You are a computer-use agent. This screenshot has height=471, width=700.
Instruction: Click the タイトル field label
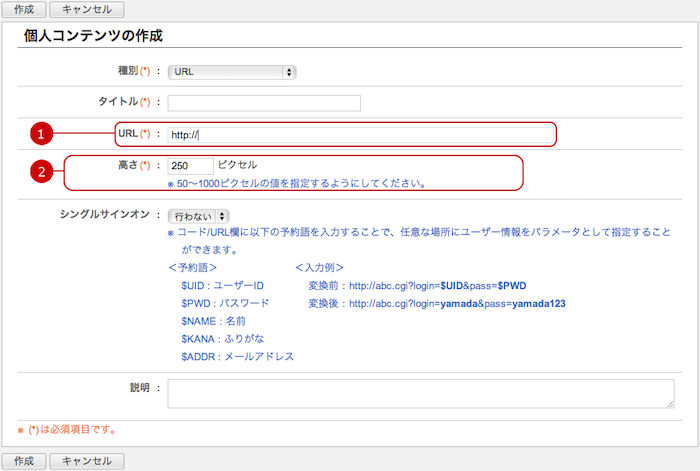tap(118, 102)
